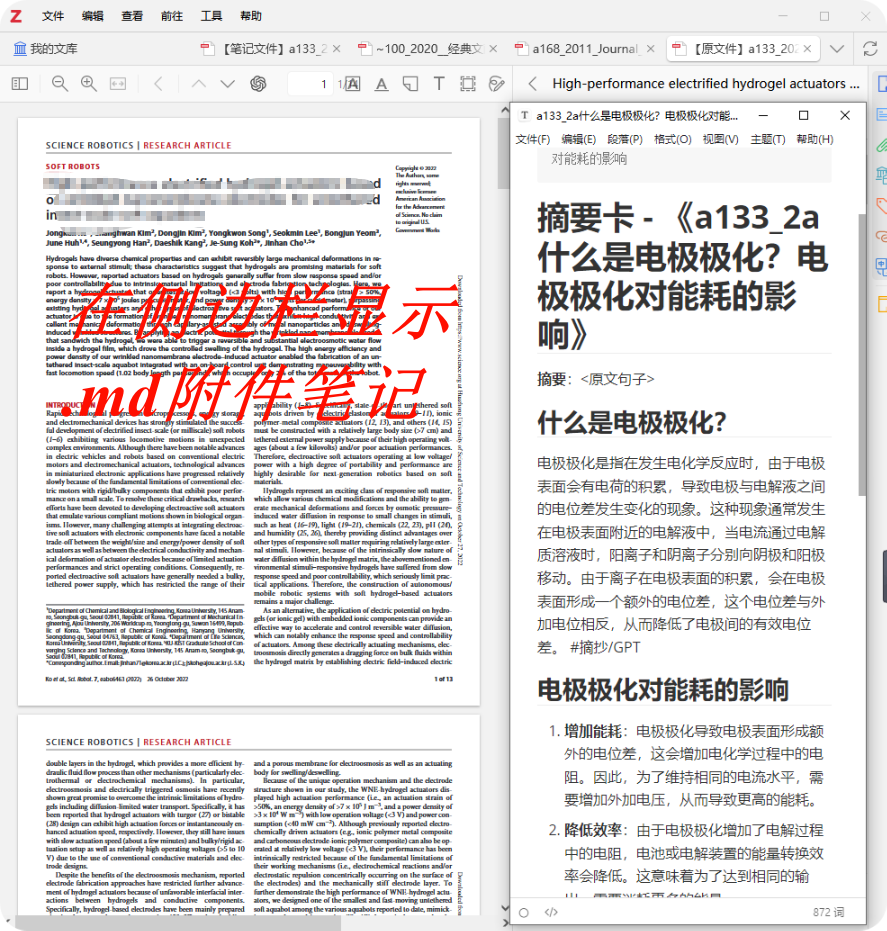Image resolution: width=887 pixels, height=931 pixels.
Task: Open the libraries and collections pane icon
Action: pyautogui.click(x=881, y=175)
